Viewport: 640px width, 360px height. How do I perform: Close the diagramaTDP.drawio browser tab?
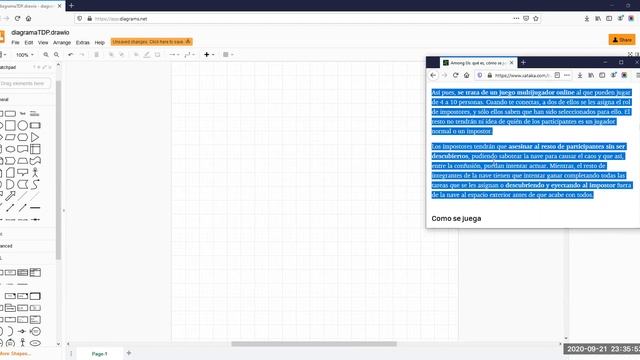(60, 6)
